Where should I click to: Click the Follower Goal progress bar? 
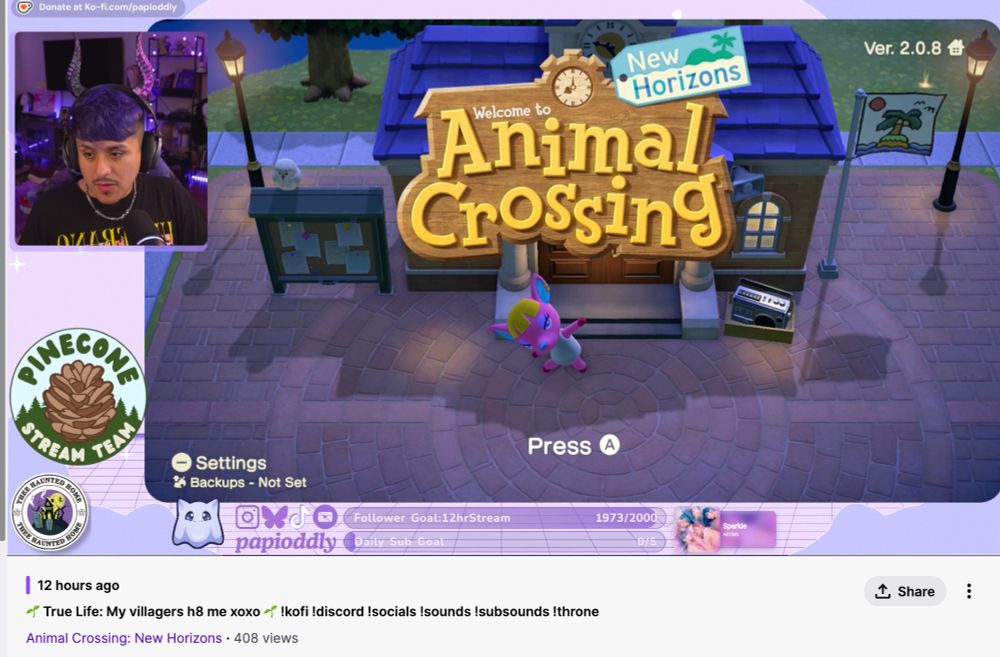504,517
